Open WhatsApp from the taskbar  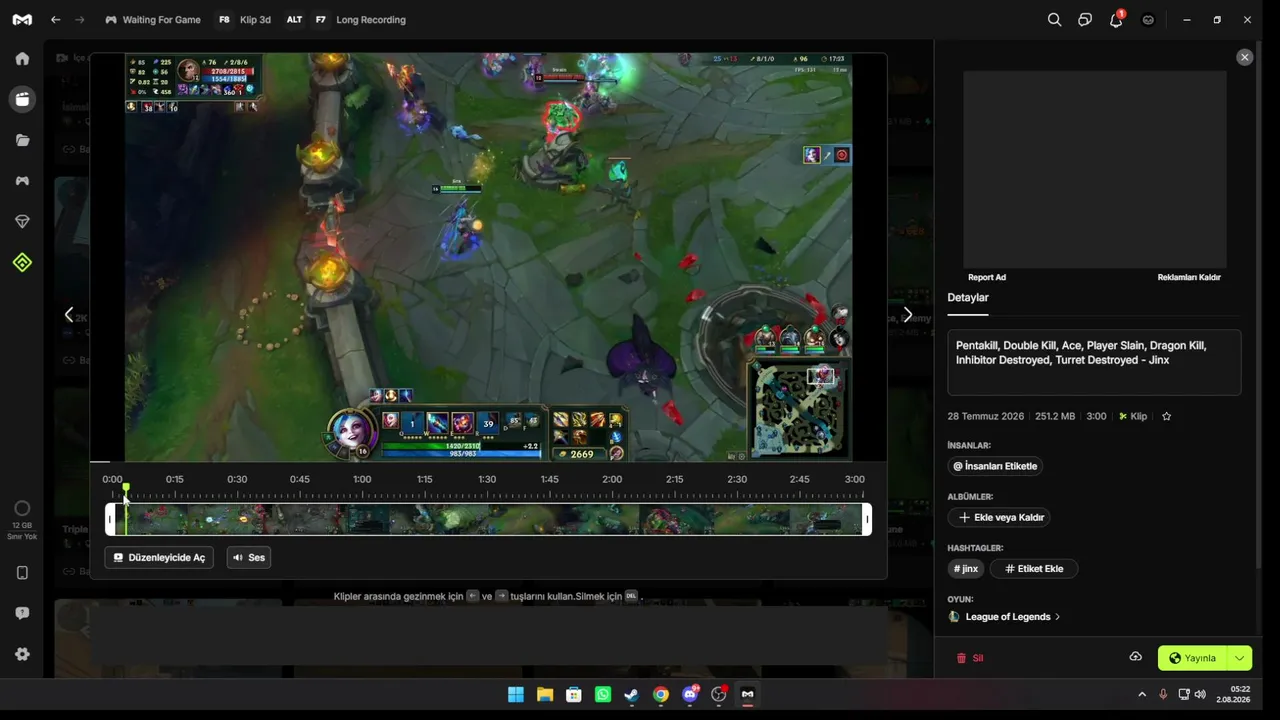click(603, 695)
